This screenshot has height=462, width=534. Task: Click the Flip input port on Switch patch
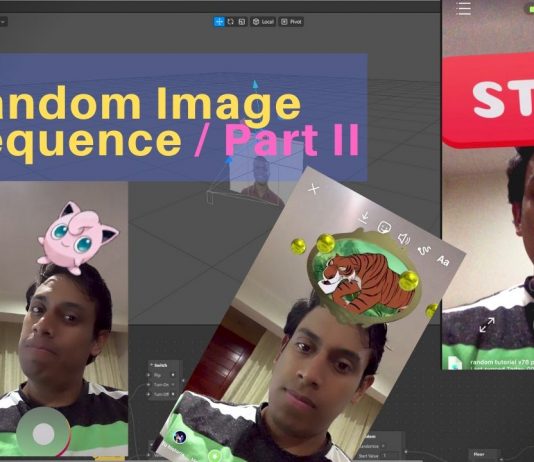tap(148, 375)
